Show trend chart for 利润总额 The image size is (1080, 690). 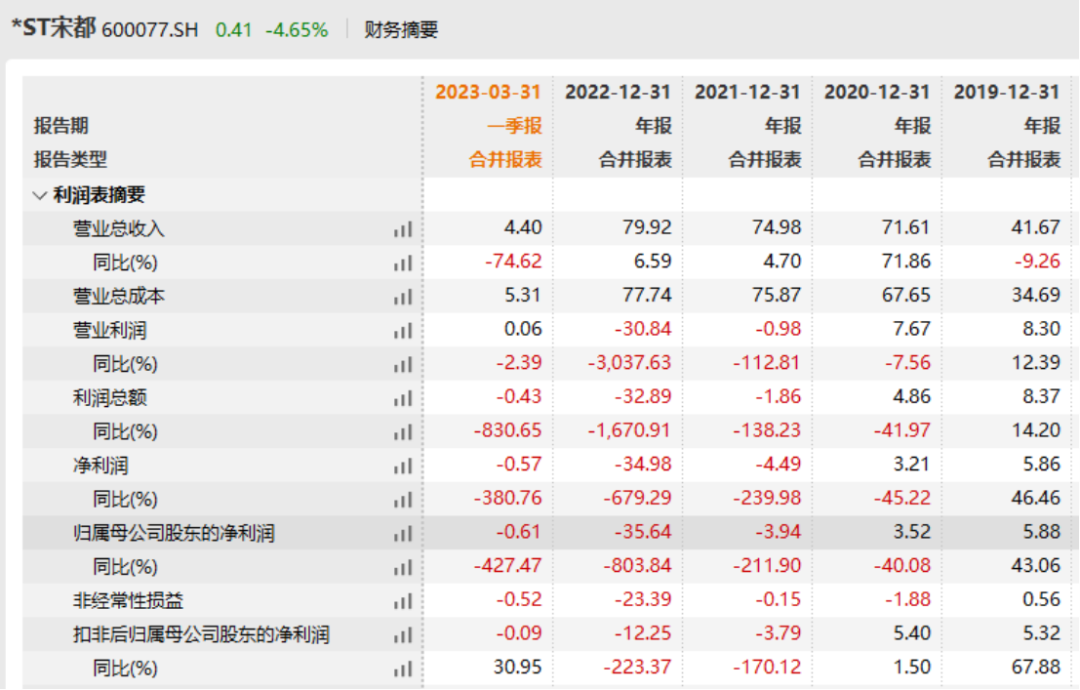tap(402, 398)
